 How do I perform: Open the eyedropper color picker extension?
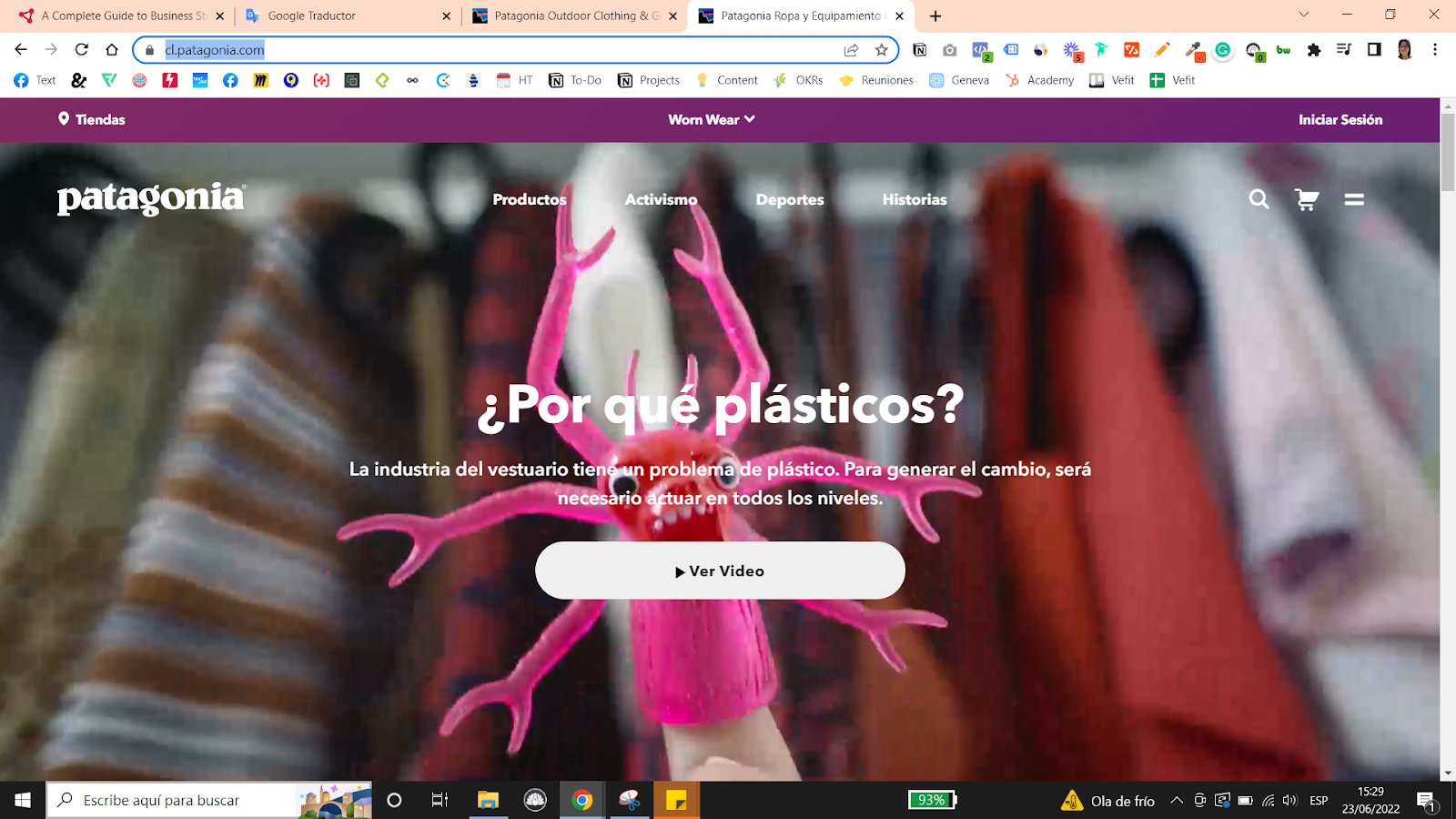coord(1193,50)
